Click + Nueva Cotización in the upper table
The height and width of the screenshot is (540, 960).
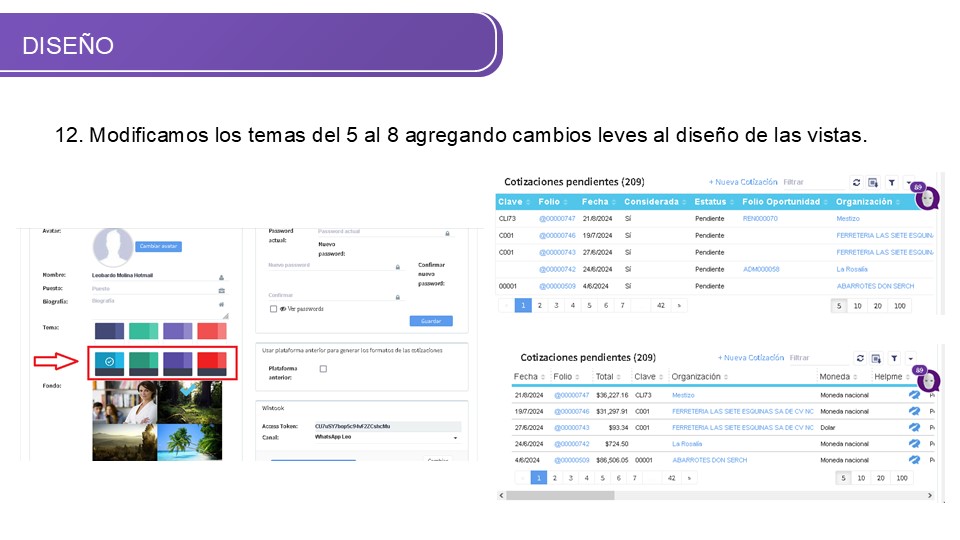point(743,182)
